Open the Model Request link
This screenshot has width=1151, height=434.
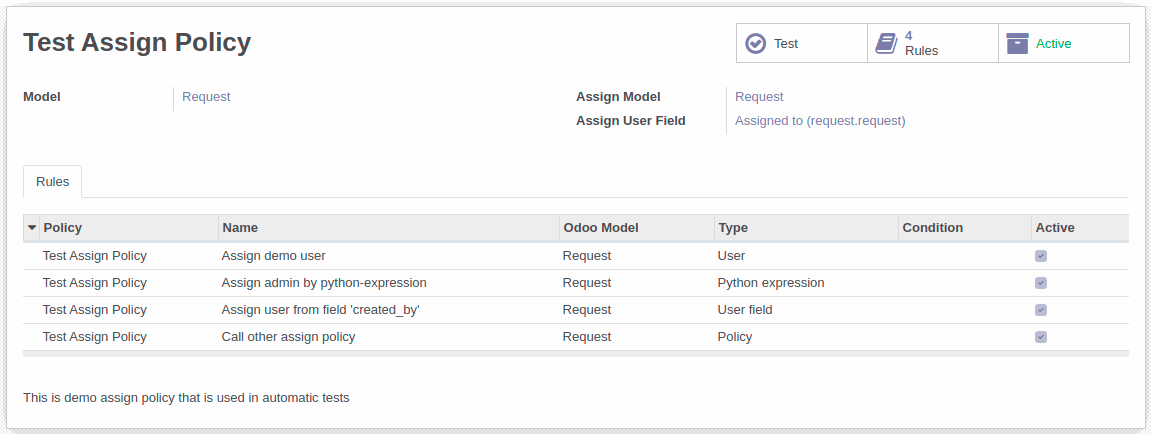(206, 96)
